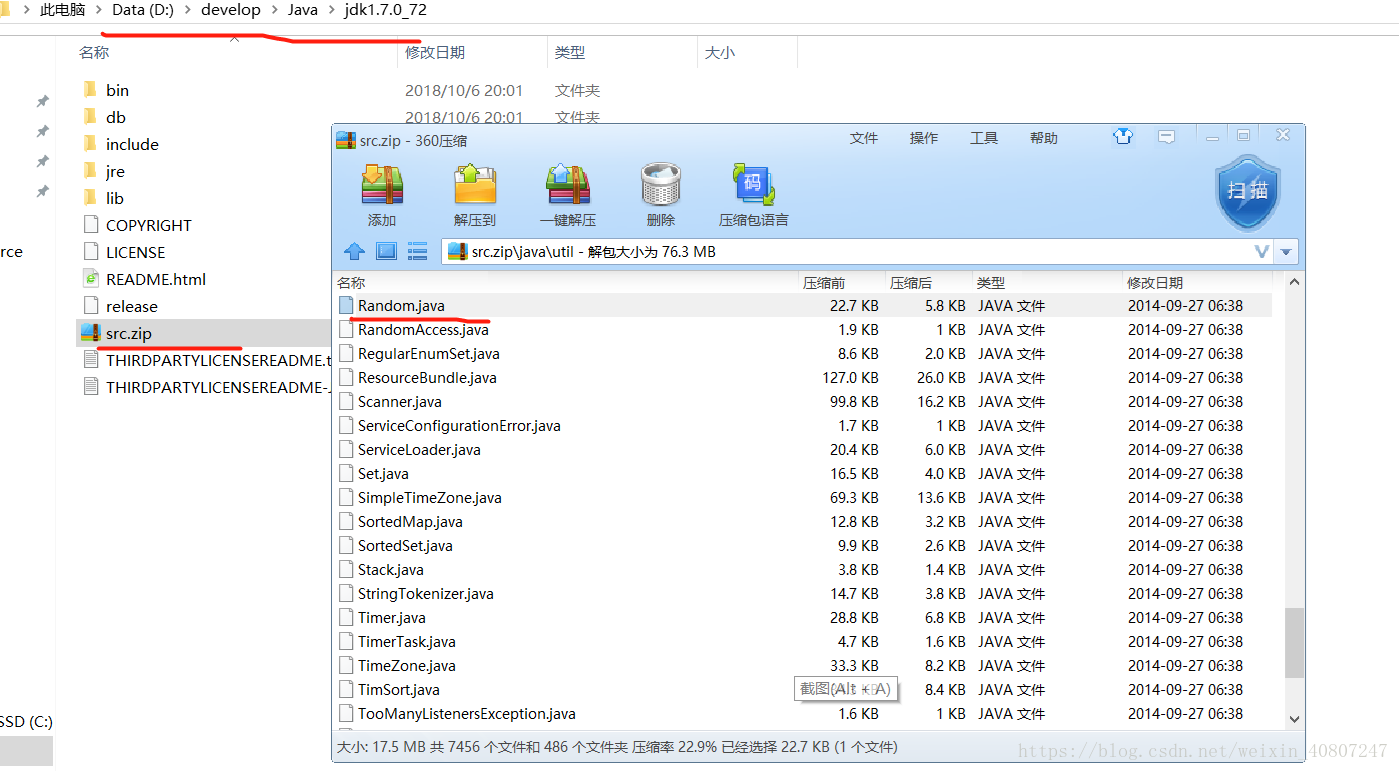Go up one level with the up arrow
This screenshot has height=771, width=1399.
(354, 251)
